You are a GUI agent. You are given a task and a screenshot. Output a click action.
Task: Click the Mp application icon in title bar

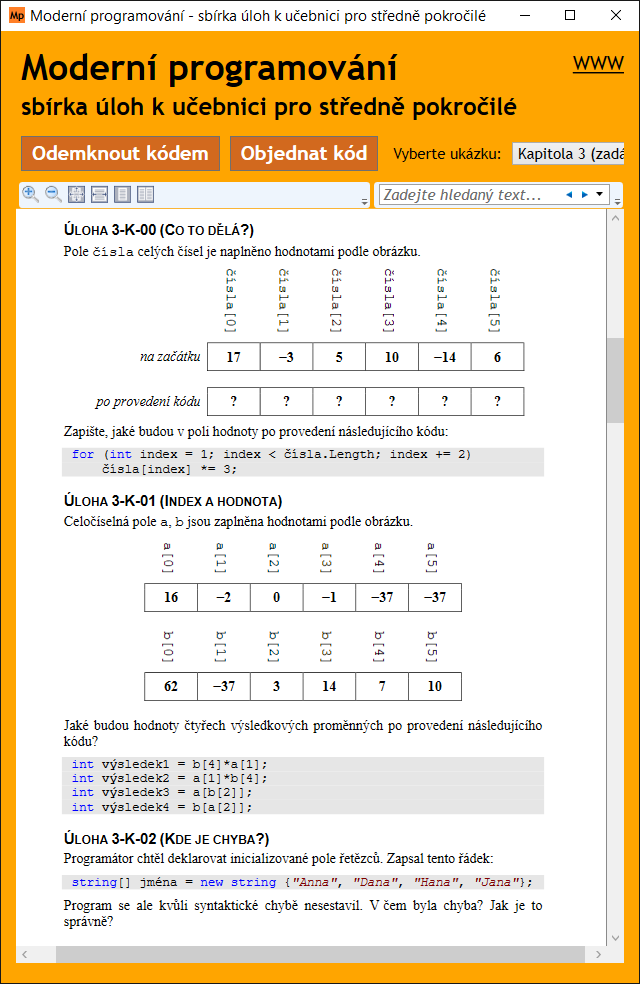(x=16, y=16)
